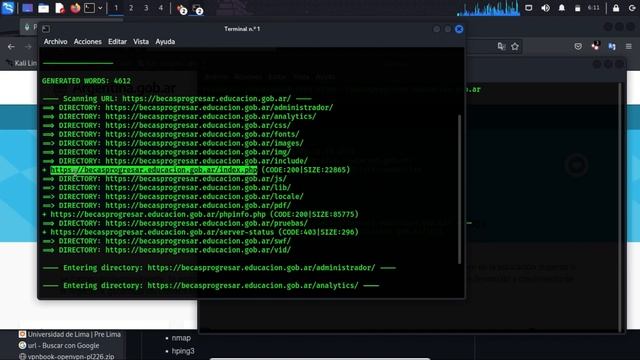Select the Firefox windows taskbar group
This screenshot has height=360, width=640.
(181, 9)
